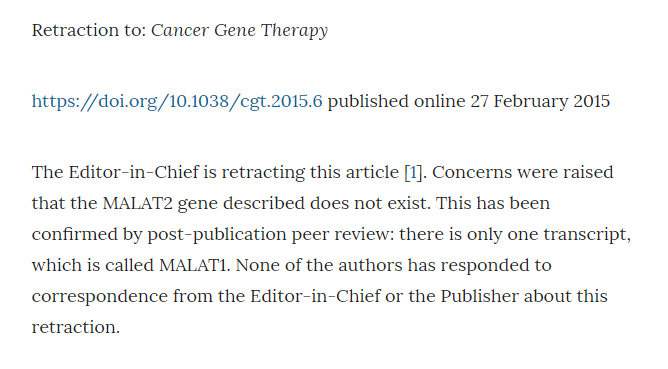The image size is (668, 369).
Task: Follow the [1] reference citation link
Action: 413,173
